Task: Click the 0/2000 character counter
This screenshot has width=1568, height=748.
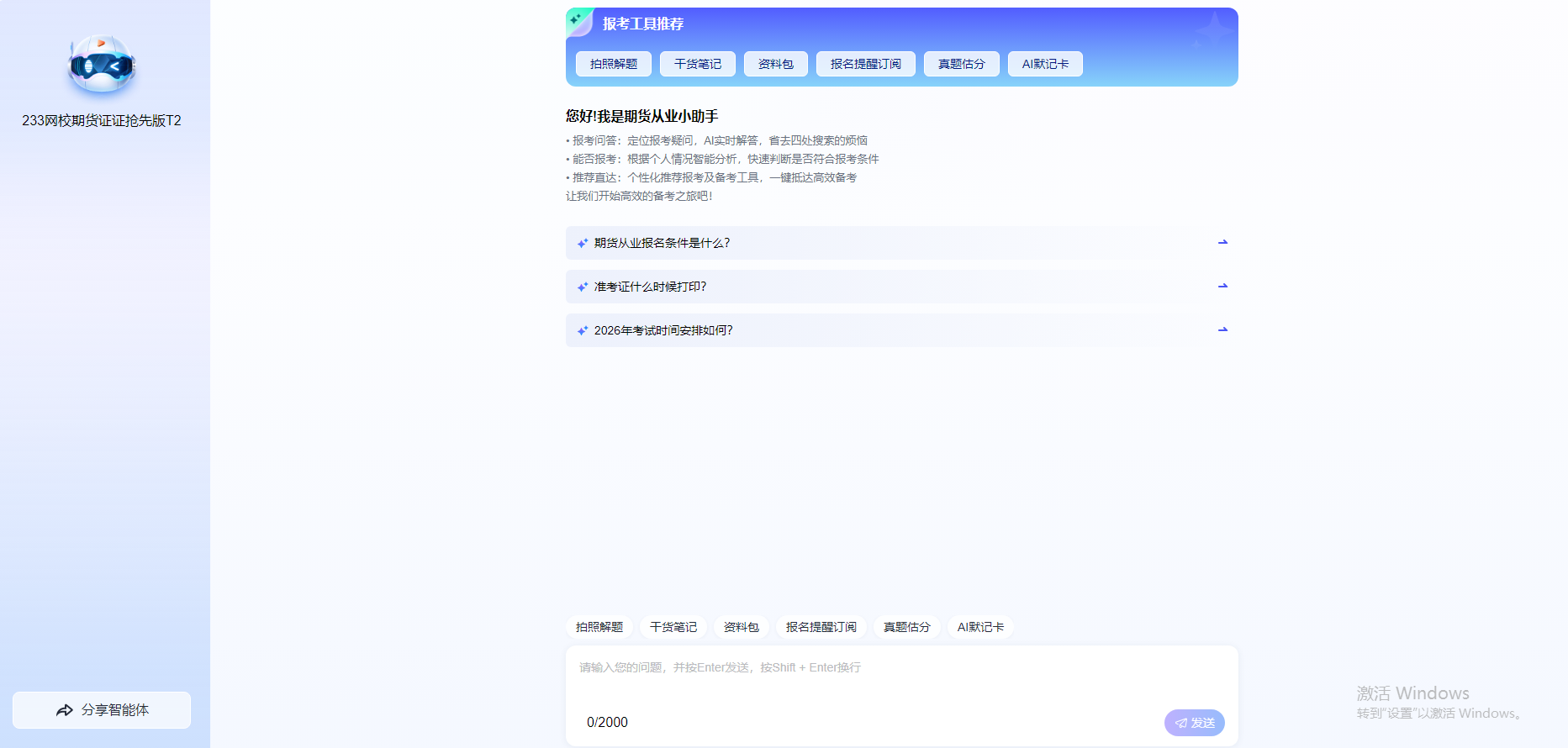Action: click(607, 722)
